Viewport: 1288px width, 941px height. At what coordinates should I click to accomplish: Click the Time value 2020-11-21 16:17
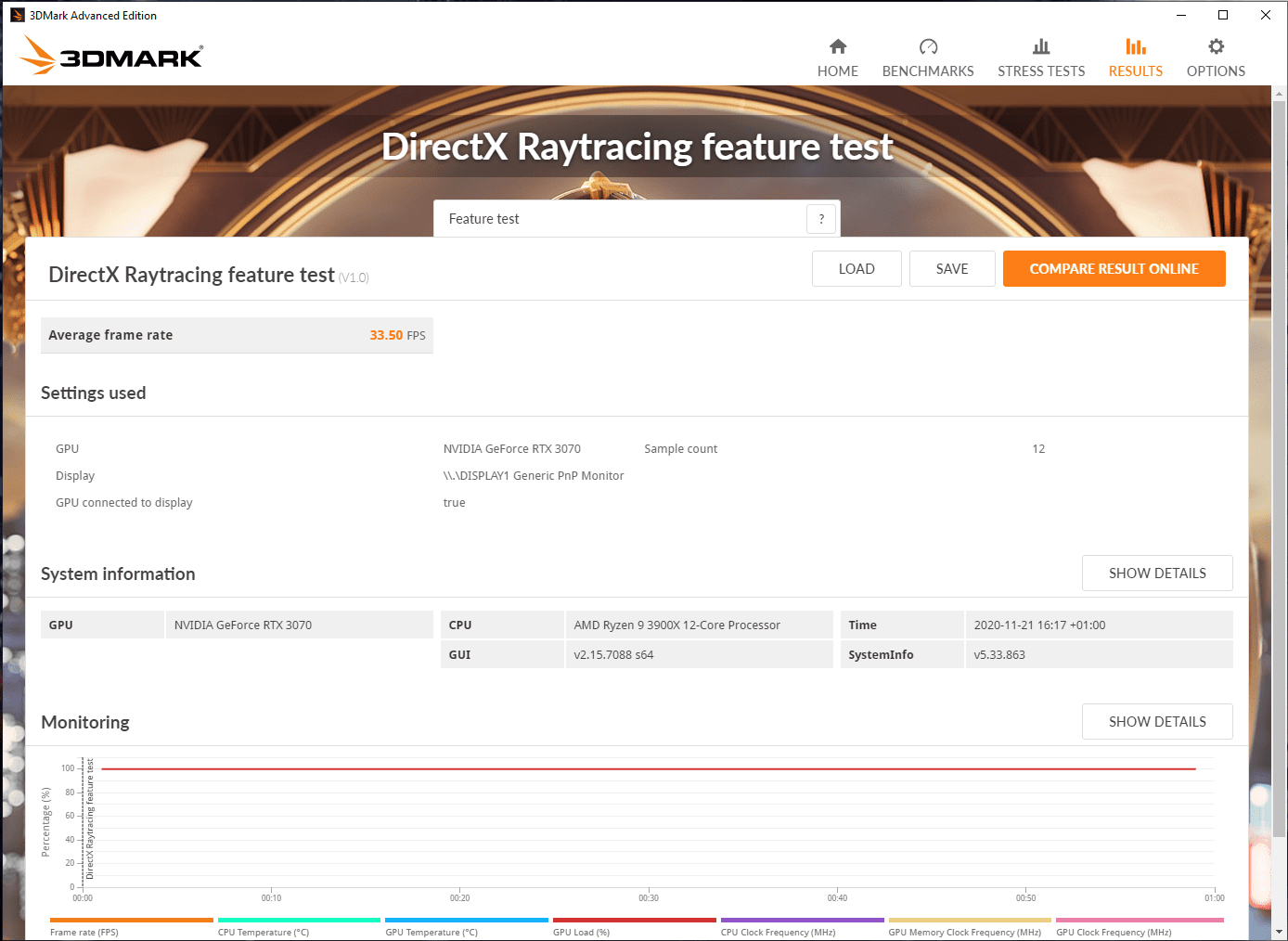1099,625
